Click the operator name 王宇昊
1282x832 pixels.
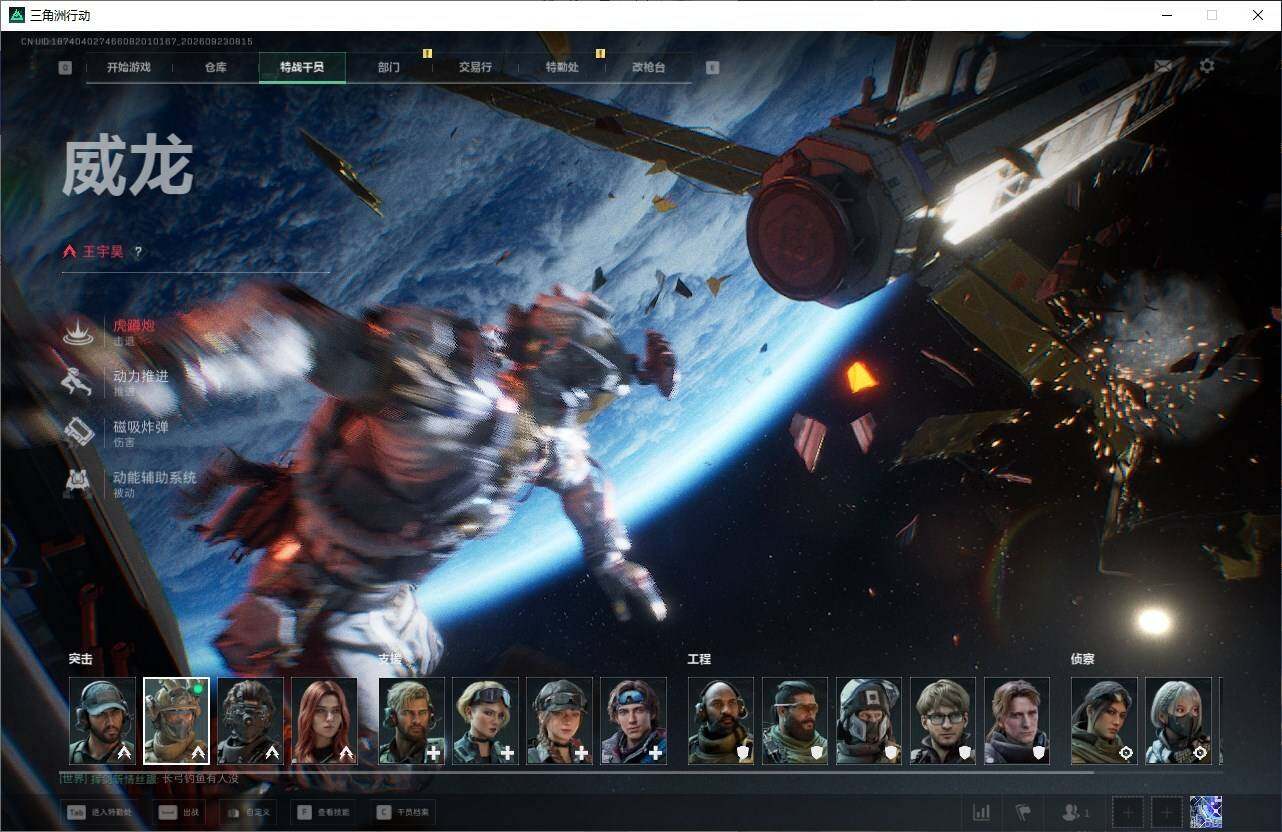[x=103, y=252]
